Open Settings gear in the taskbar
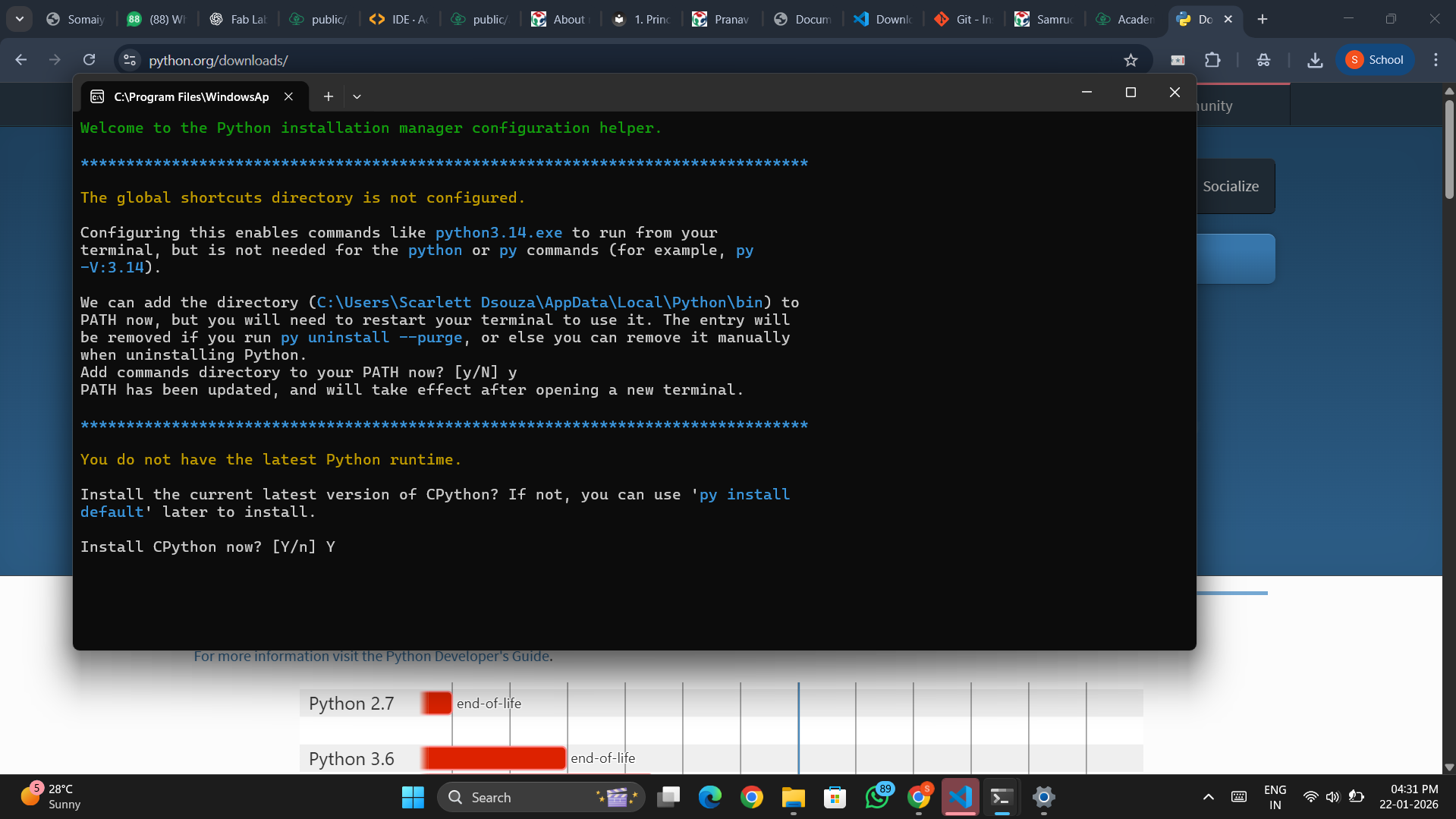This screenshot has width=1456, height=819. coord(1044,797)
